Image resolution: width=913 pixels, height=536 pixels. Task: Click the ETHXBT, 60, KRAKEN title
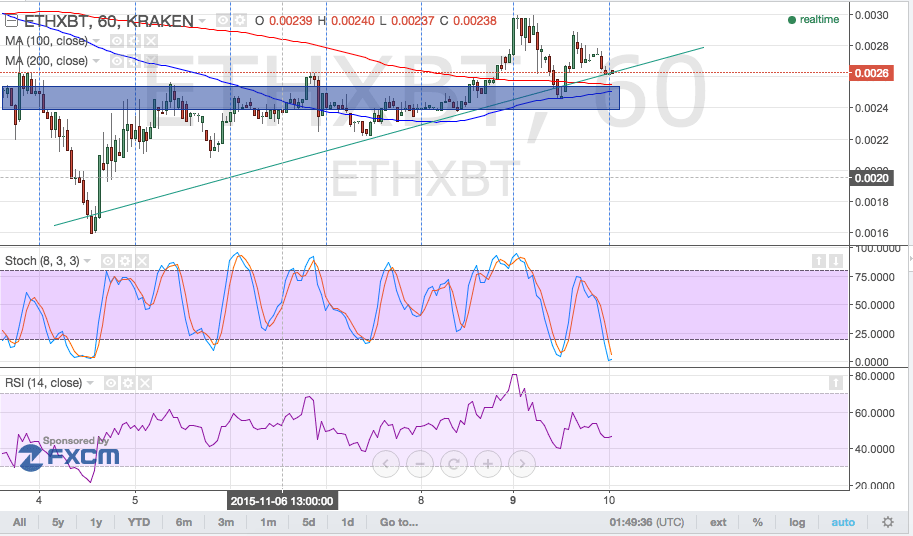point(109,21)
